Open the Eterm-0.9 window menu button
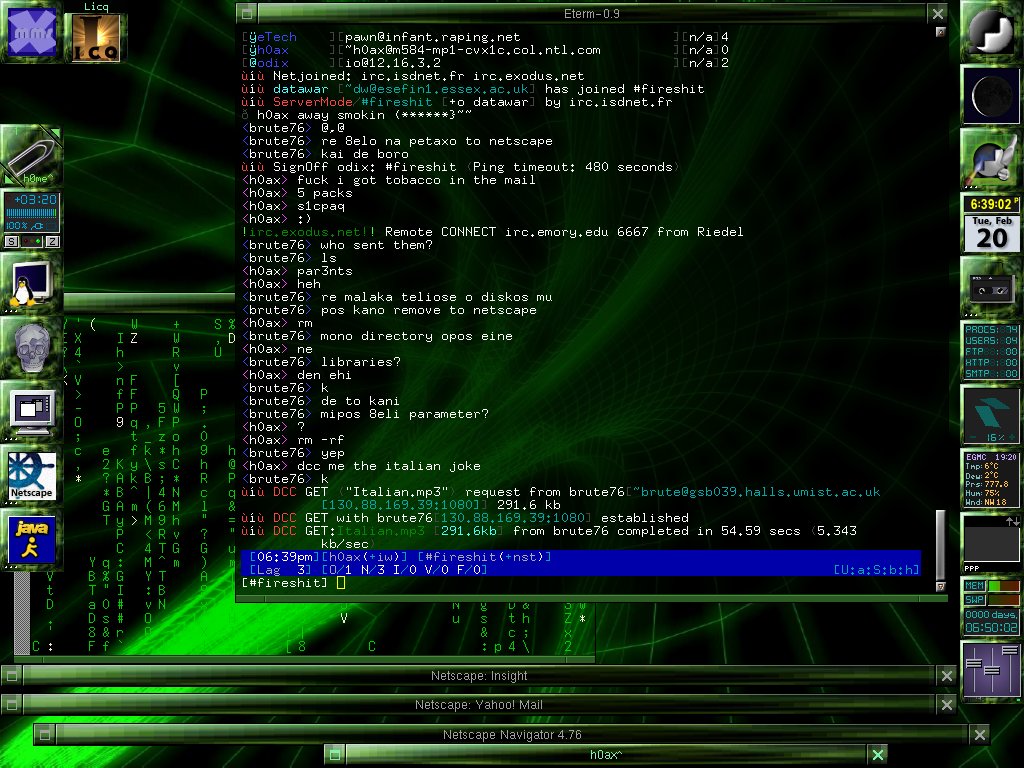This screenshot has height=768, width=1024. pyautogui.click(x=246, y=13)
